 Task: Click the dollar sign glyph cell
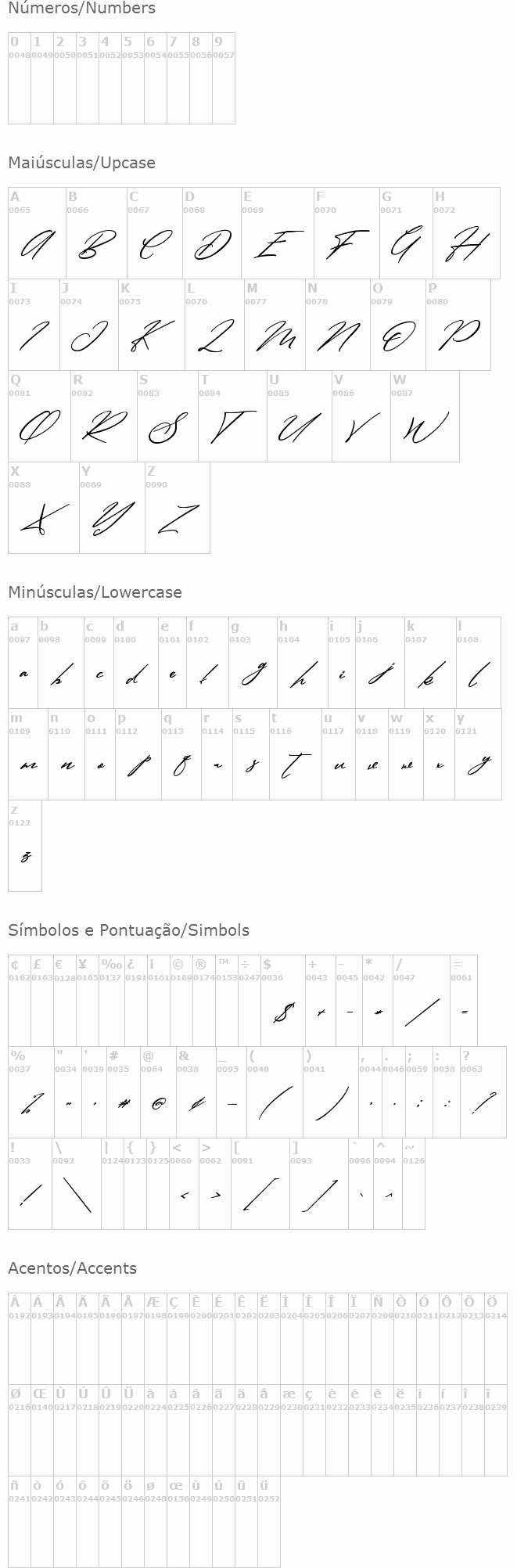click(282, 1001)
